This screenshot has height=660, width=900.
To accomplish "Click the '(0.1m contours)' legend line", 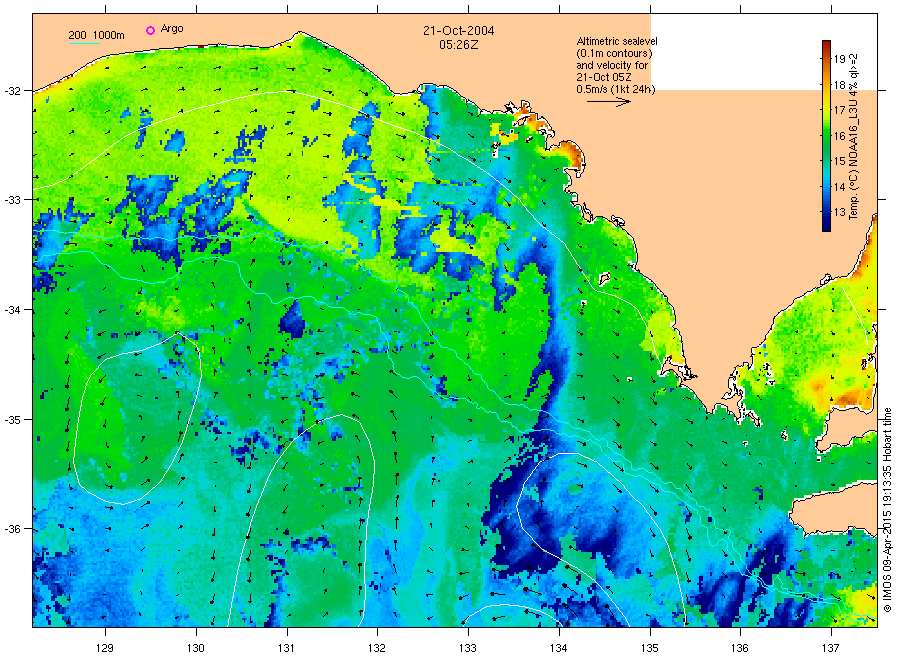I will (614, 53).
